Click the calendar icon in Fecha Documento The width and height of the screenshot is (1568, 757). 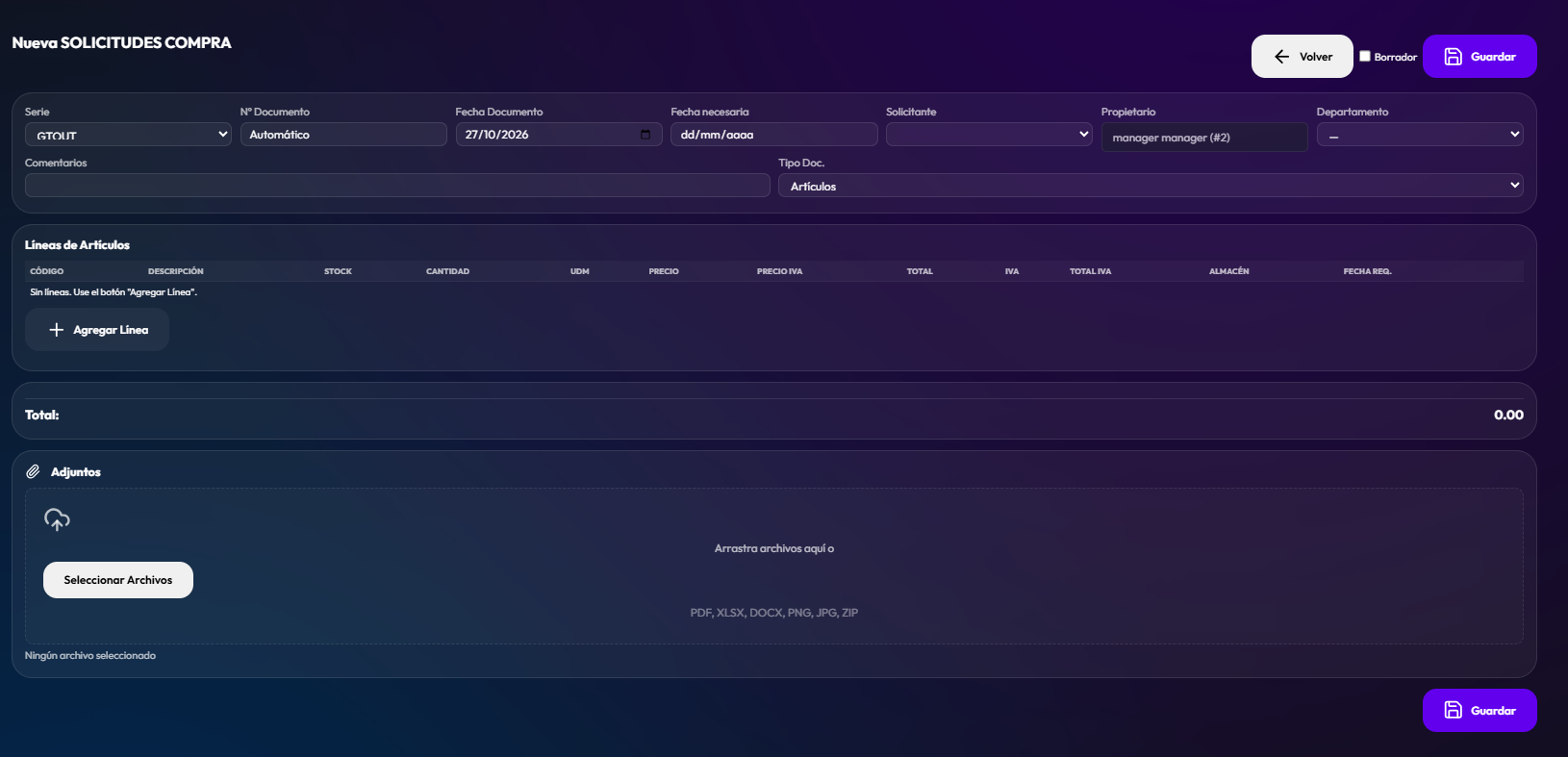(x=645, y=135)
